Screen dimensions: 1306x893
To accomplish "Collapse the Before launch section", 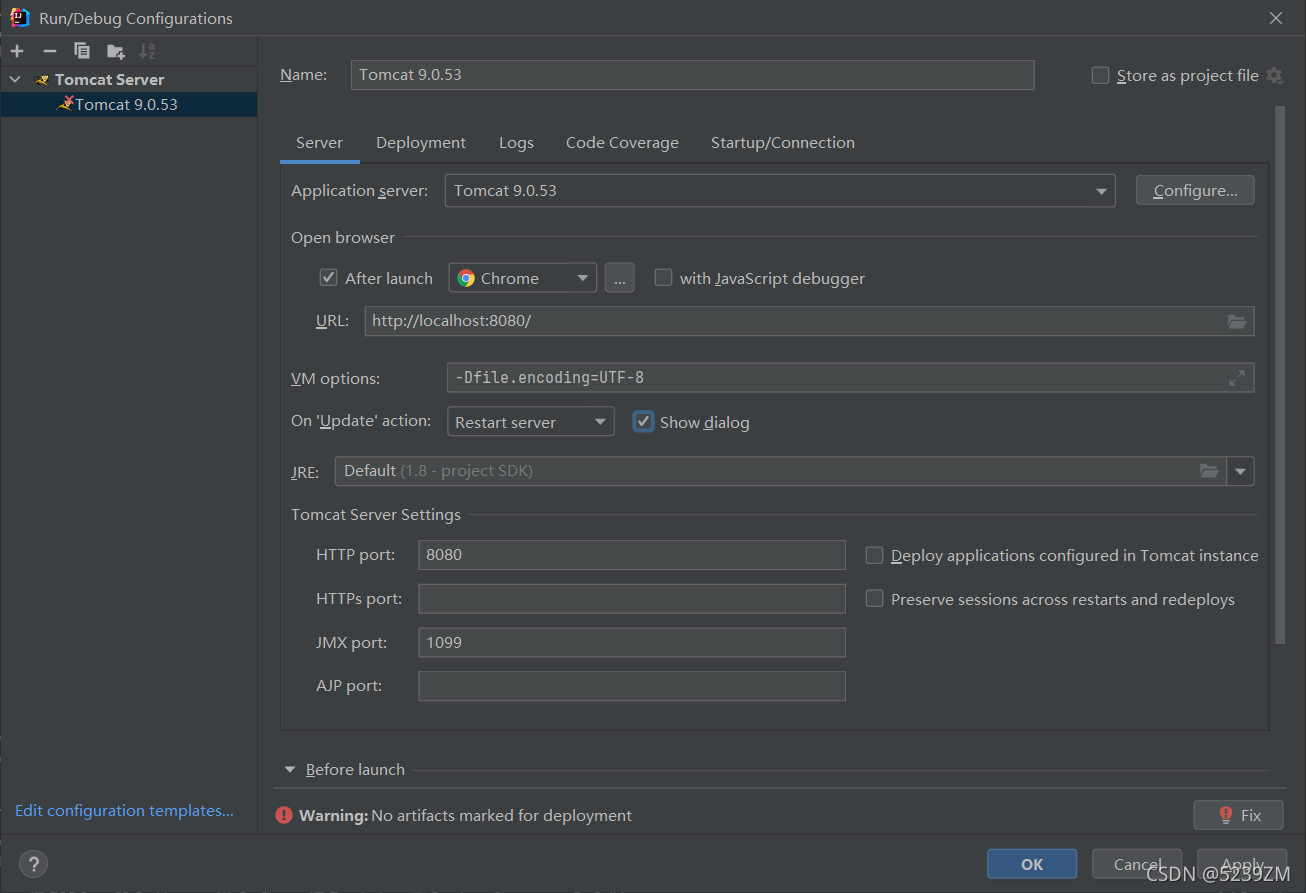I will 290,769.
